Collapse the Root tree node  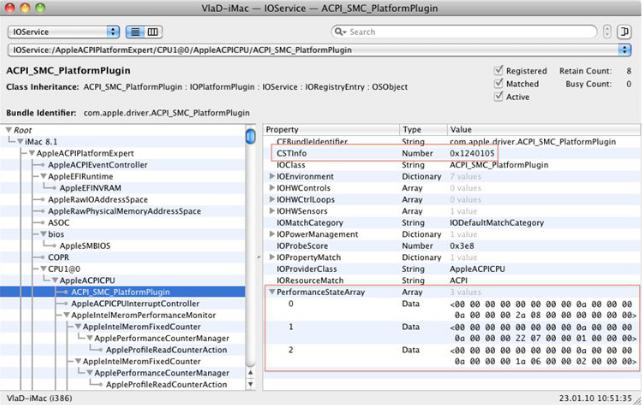tap(8, 130)
